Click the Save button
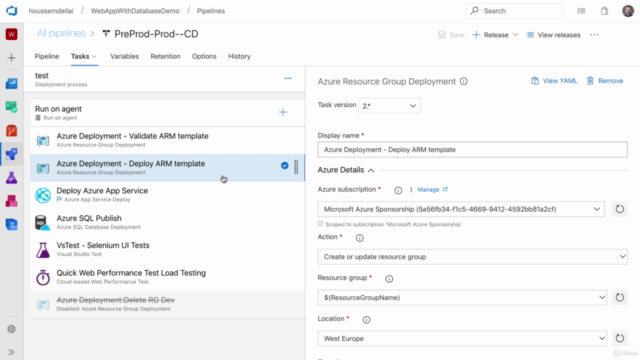 [x=451, y=35]
